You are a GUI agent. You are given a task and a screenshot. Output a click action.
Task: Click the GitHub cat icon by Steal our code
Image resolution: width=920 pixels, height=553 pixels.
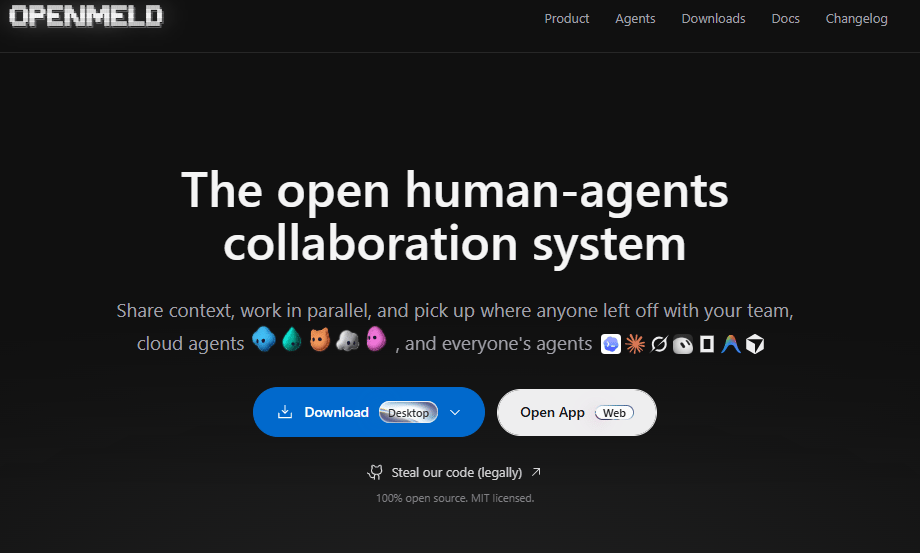pyautogui.click(x=375, y=472)
